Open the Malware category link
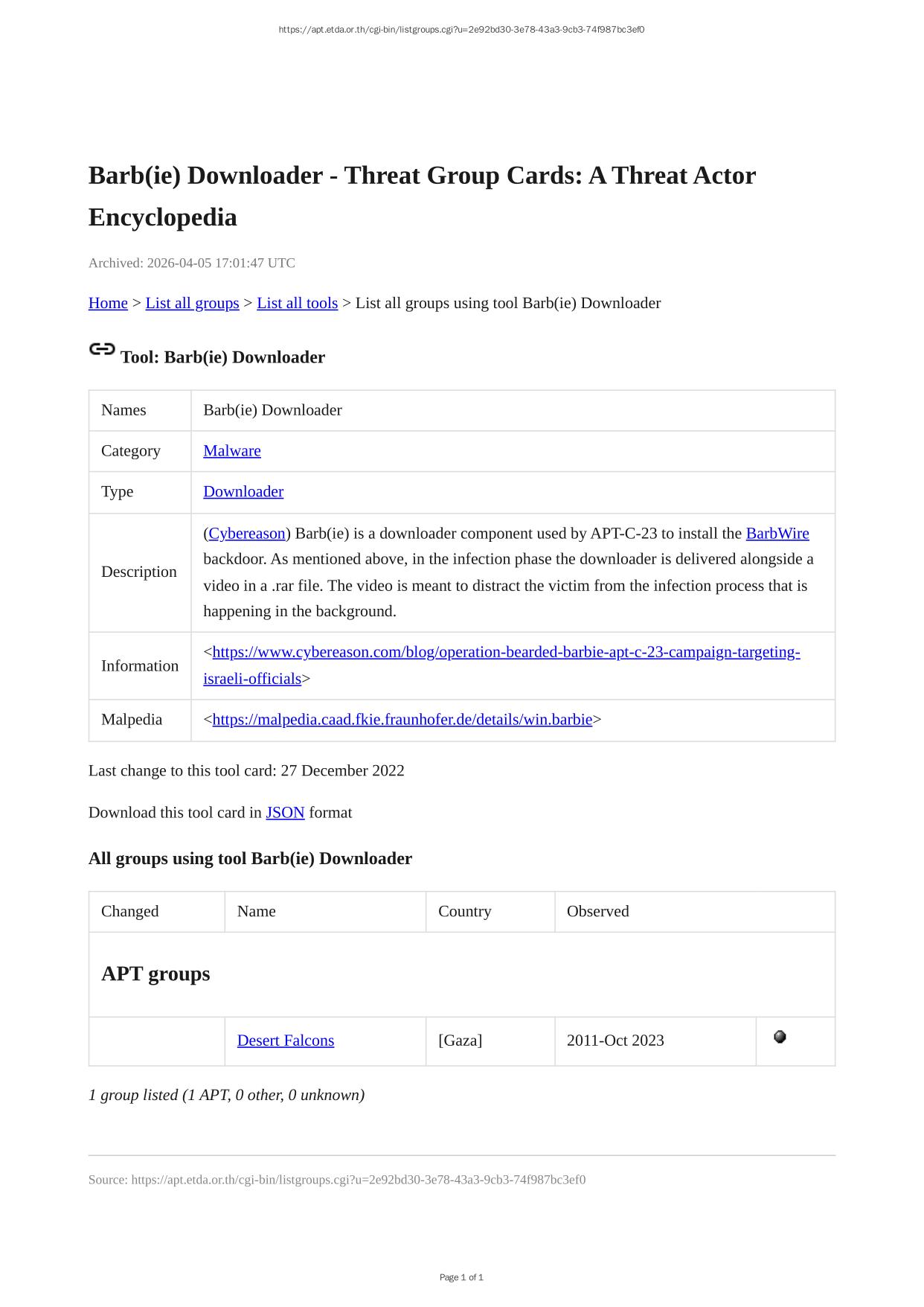Viewport: 924px width, 1307px height. point(232,451)
